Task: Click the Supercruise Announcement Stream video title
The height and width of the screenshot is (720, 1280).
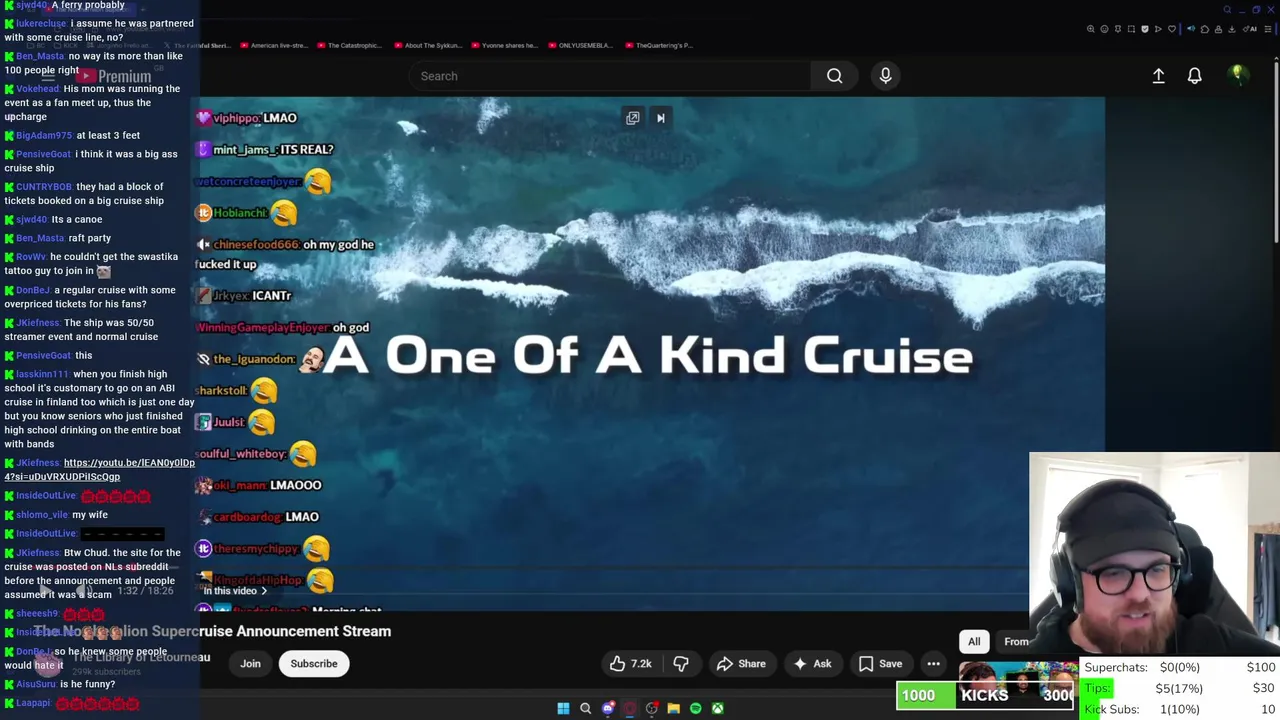Action: tap(212, 631)
